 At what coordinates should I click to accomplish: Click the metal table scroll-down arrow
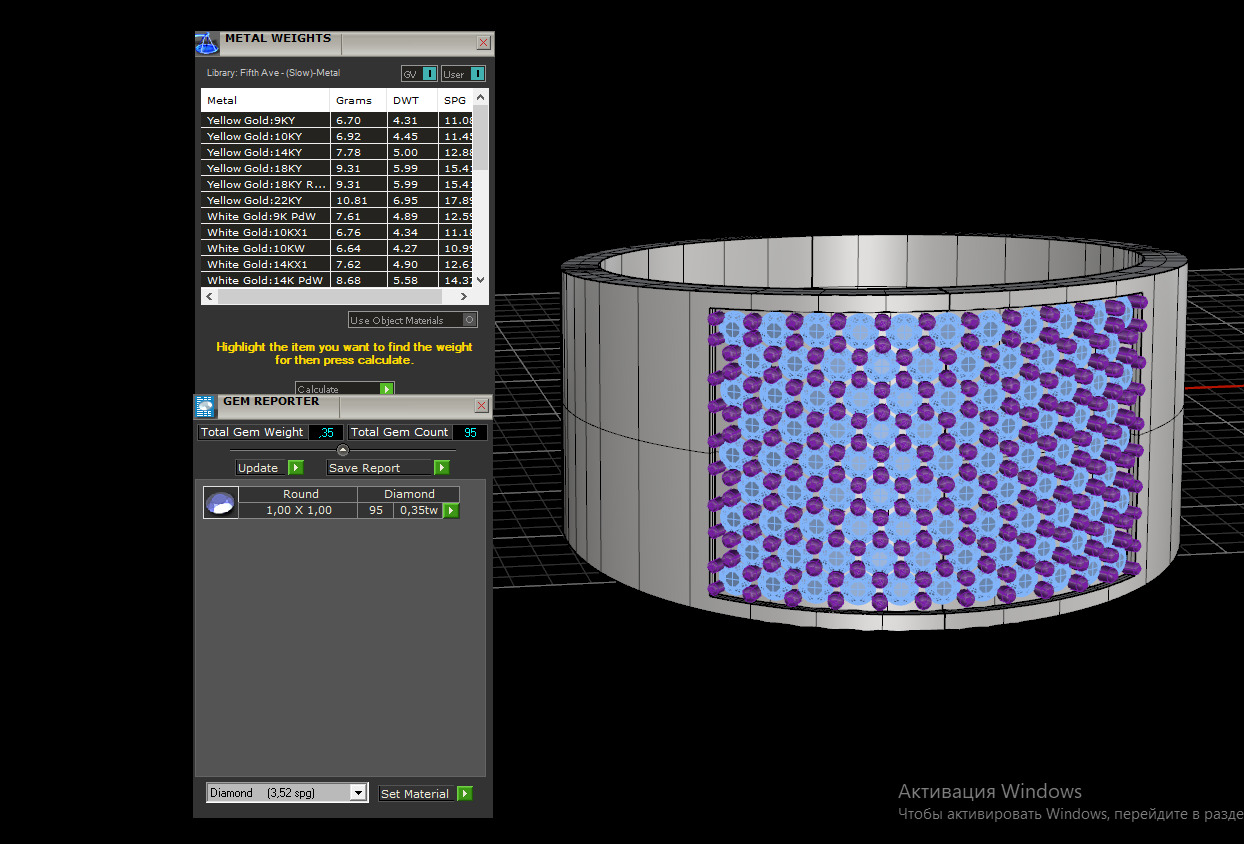click(x=481, y=281)
